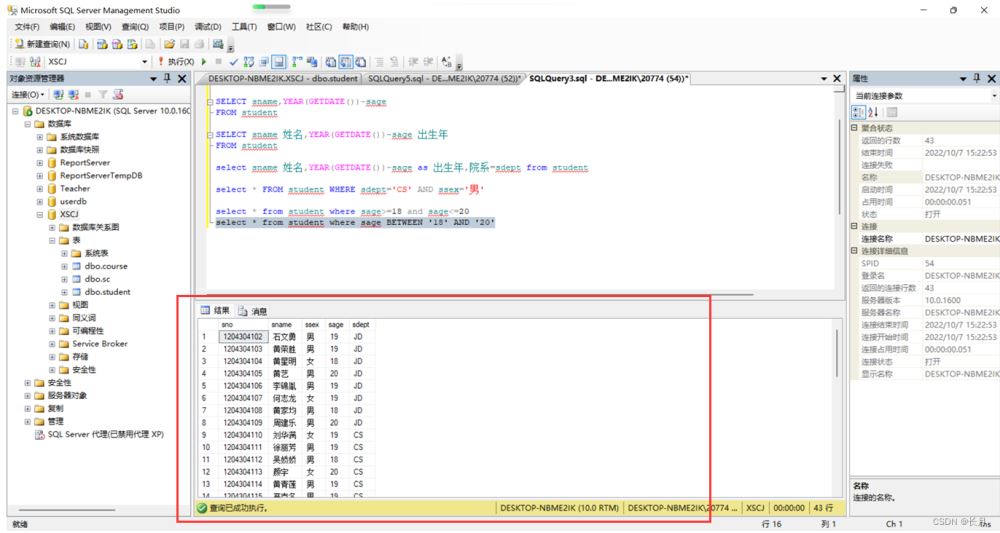Pin the Object Explorer panel with pushpin
1000x533 pixels.
[x=167, y=78]
